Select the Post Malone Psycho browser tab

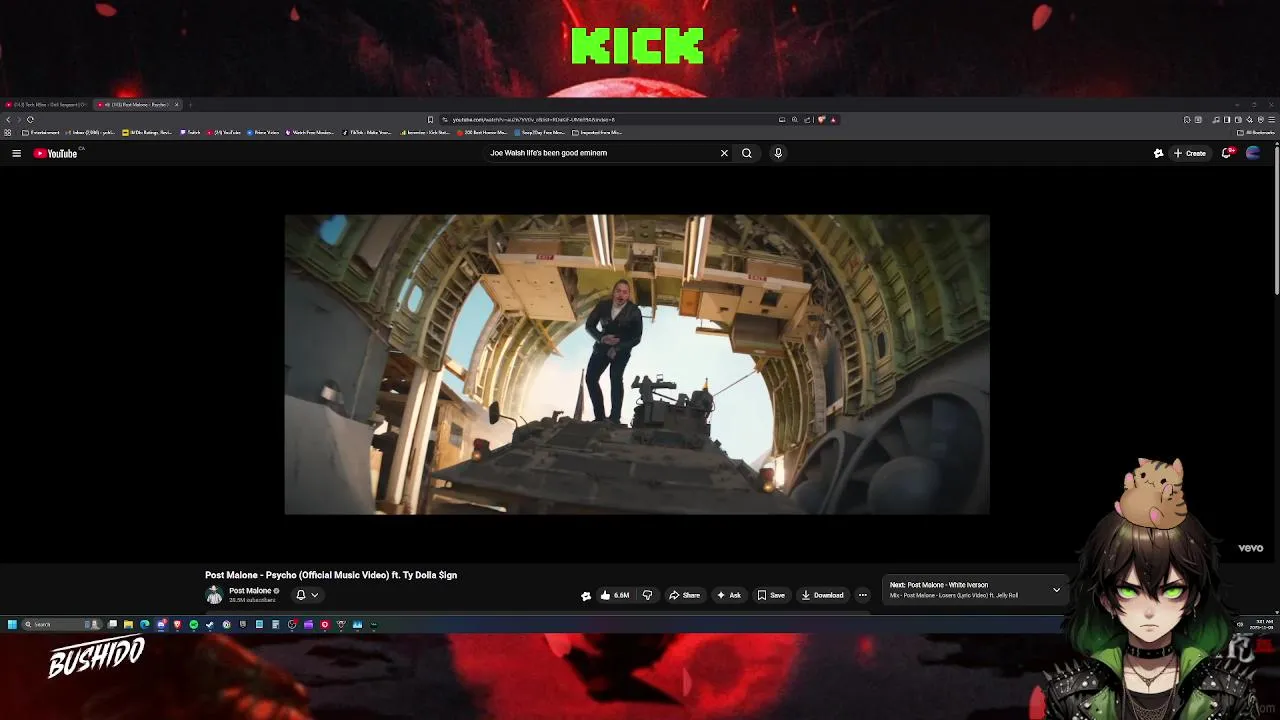coord(138,104)
